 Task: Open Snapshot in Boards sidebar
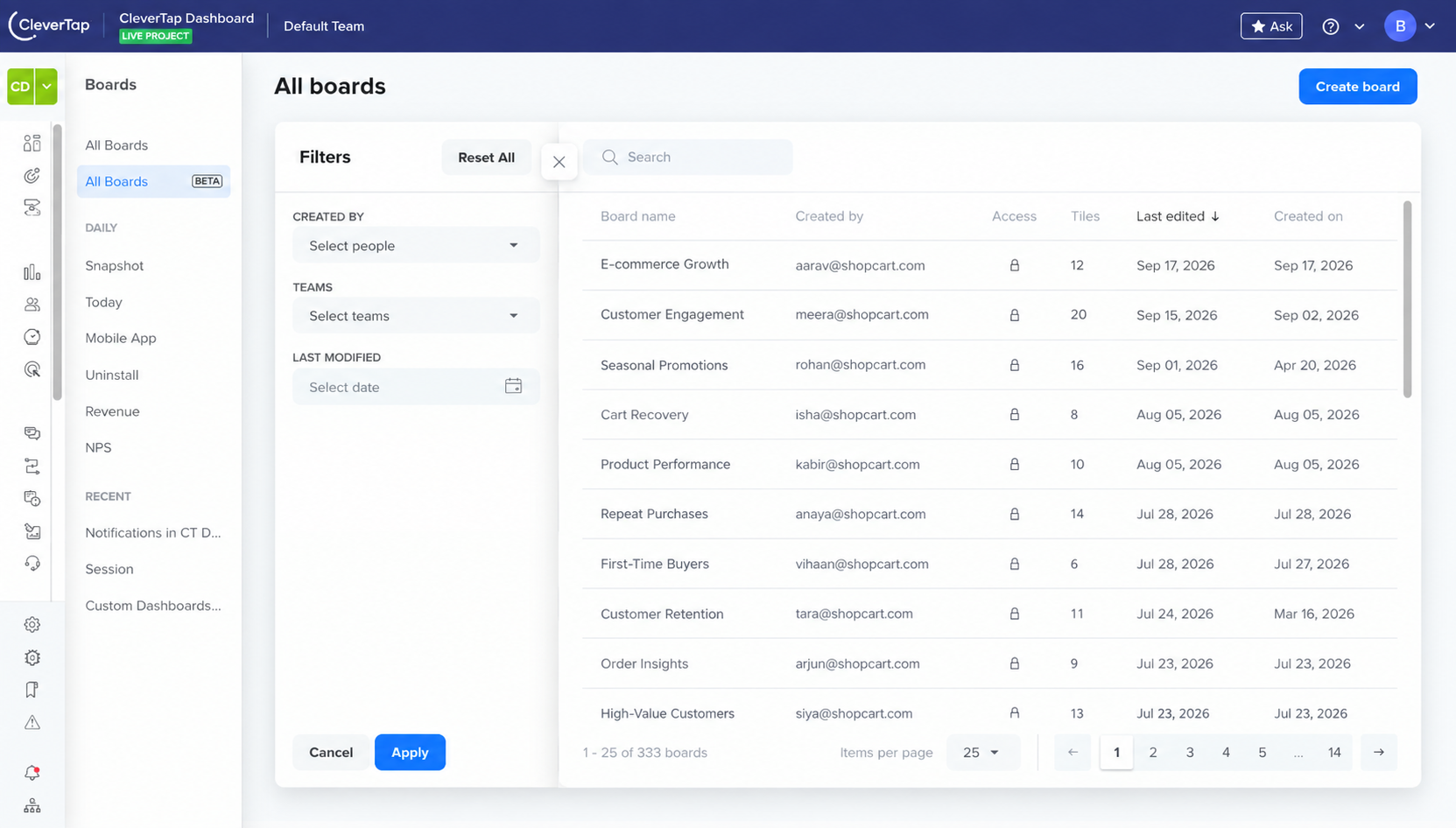(x=115, y=266)
